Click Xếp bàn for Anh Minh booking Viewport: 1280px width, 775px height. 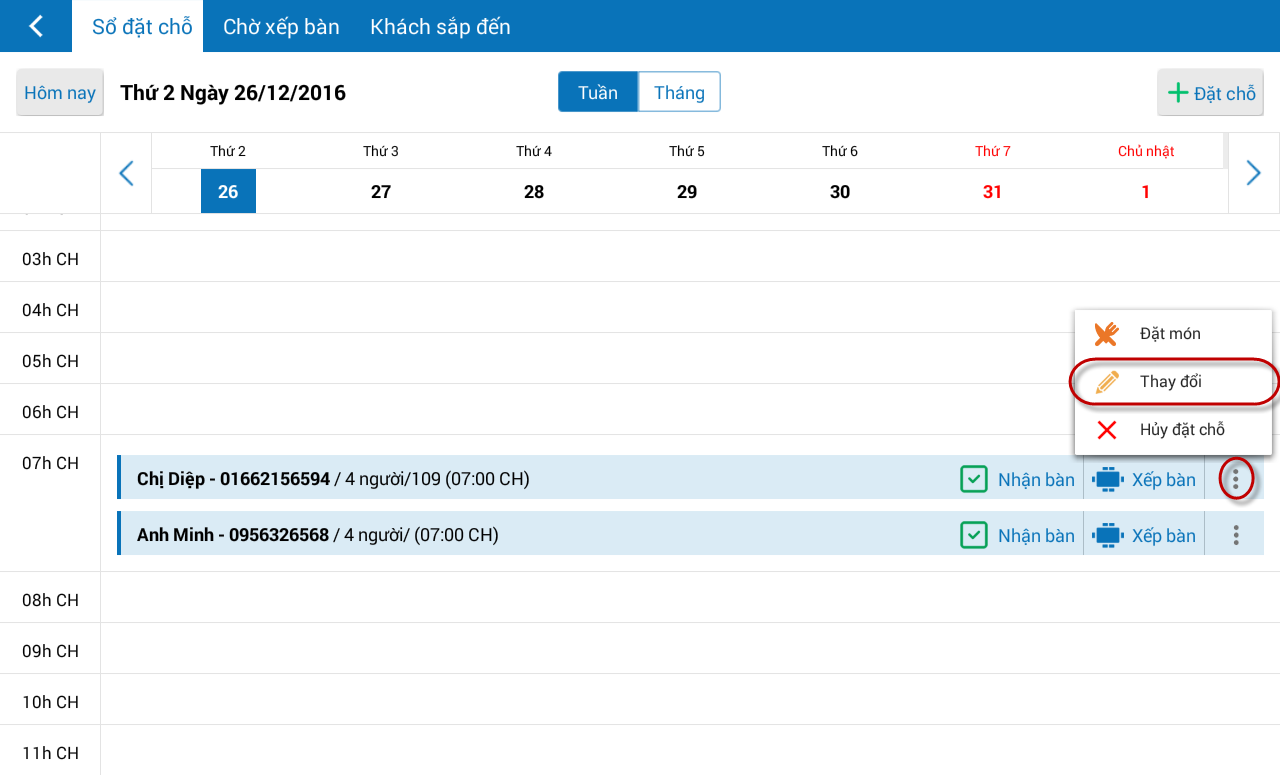point(1144,536)
